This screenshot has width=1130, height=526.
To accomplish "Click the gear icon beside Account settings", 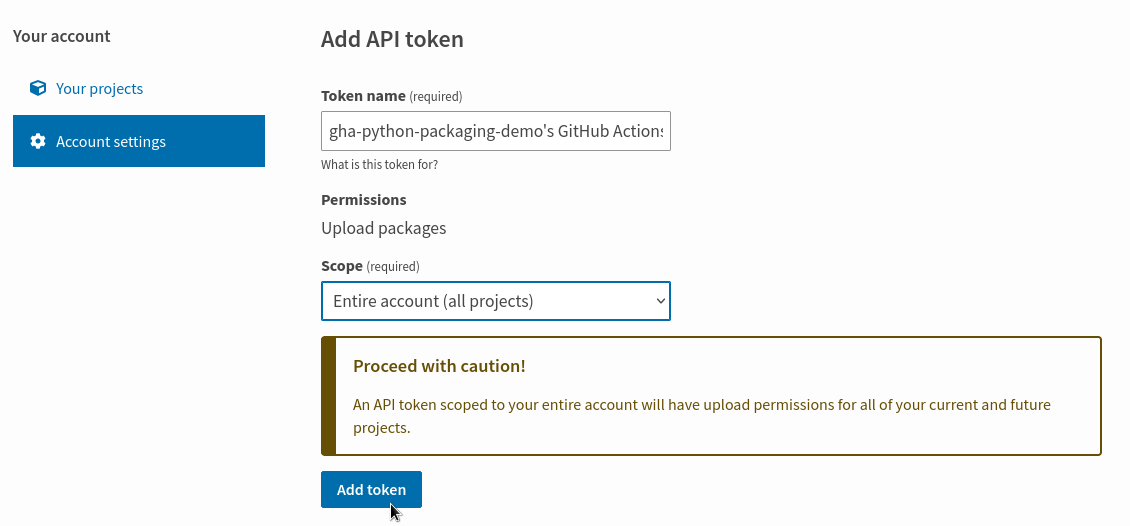I will pos(38,141).
